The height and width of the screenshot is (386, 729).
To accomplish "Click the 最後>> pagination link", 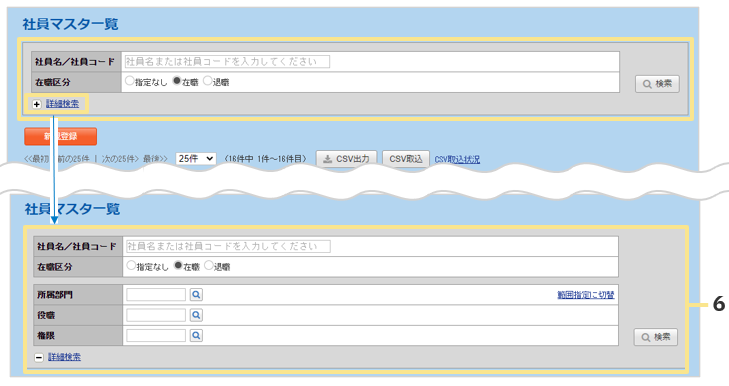I will pyautogui.click(x=155, y=159).
